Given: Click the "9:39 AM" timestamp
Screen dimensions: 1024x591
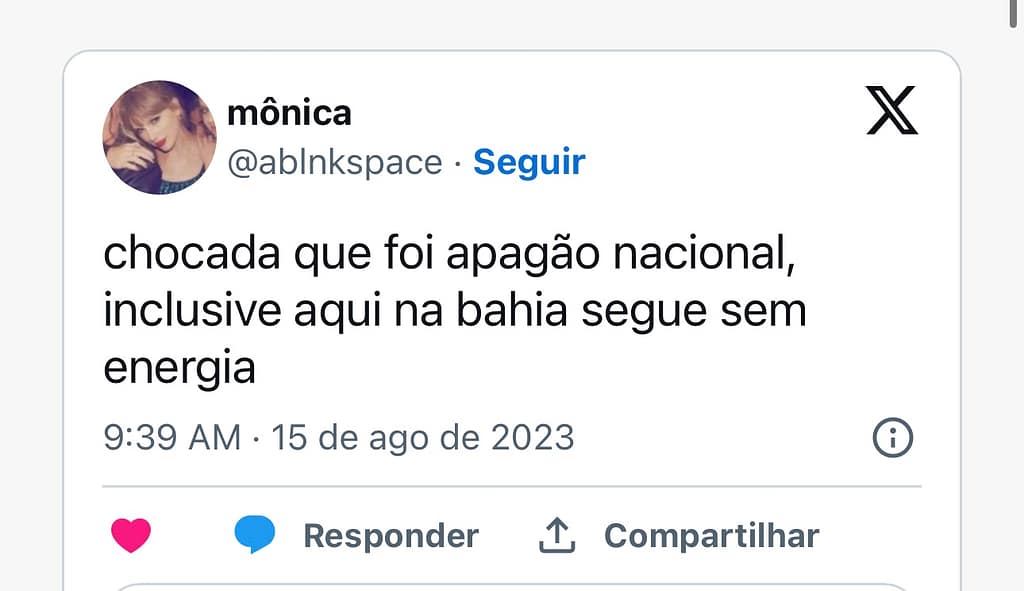Looking at the screenshot, I should pos(172,438).
